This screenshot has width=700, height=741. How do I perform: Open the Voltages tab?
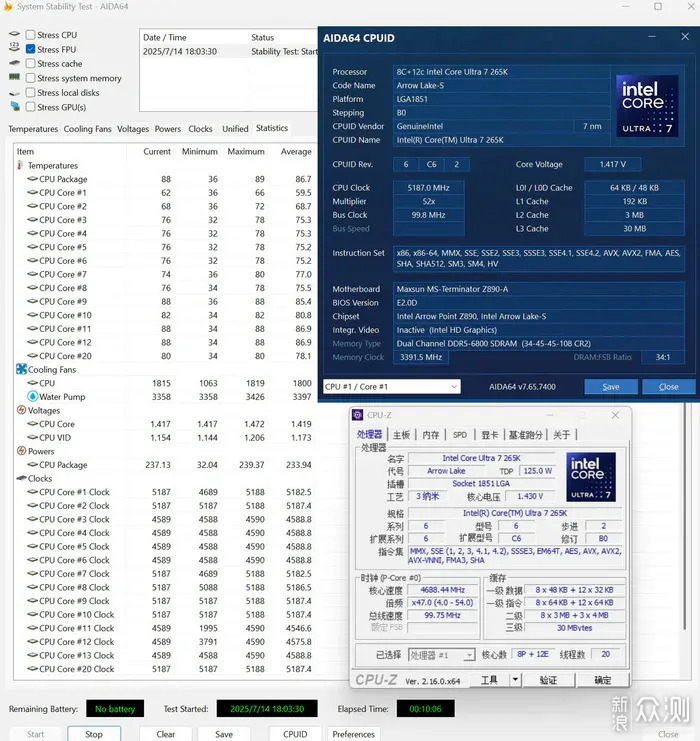133,129
